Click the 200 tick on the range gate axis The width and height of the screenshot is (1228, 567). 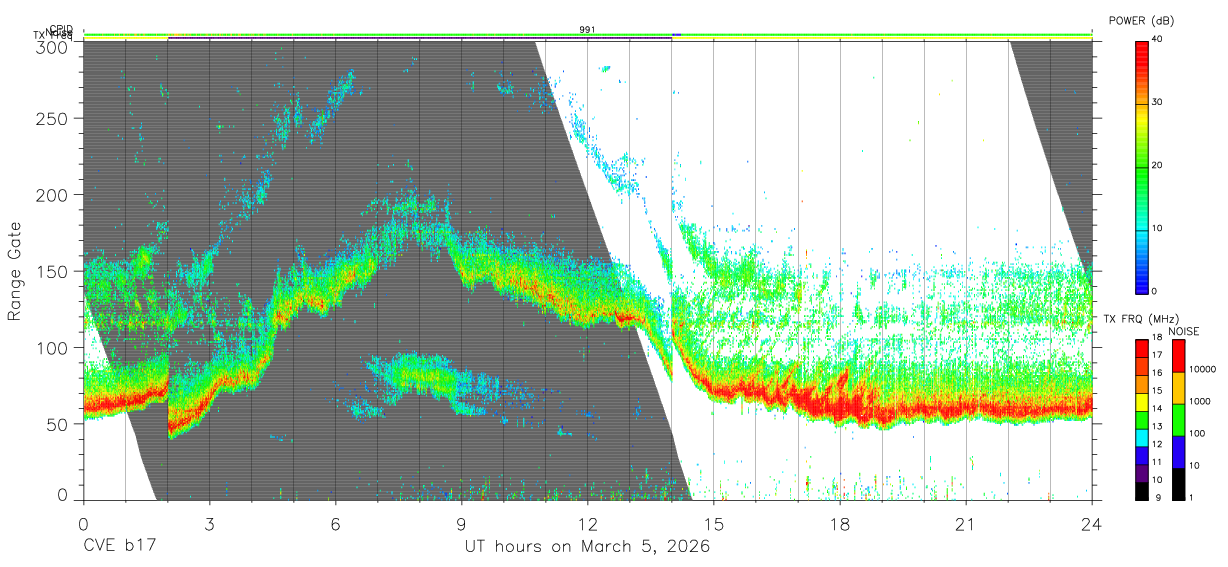click(54, 194)
